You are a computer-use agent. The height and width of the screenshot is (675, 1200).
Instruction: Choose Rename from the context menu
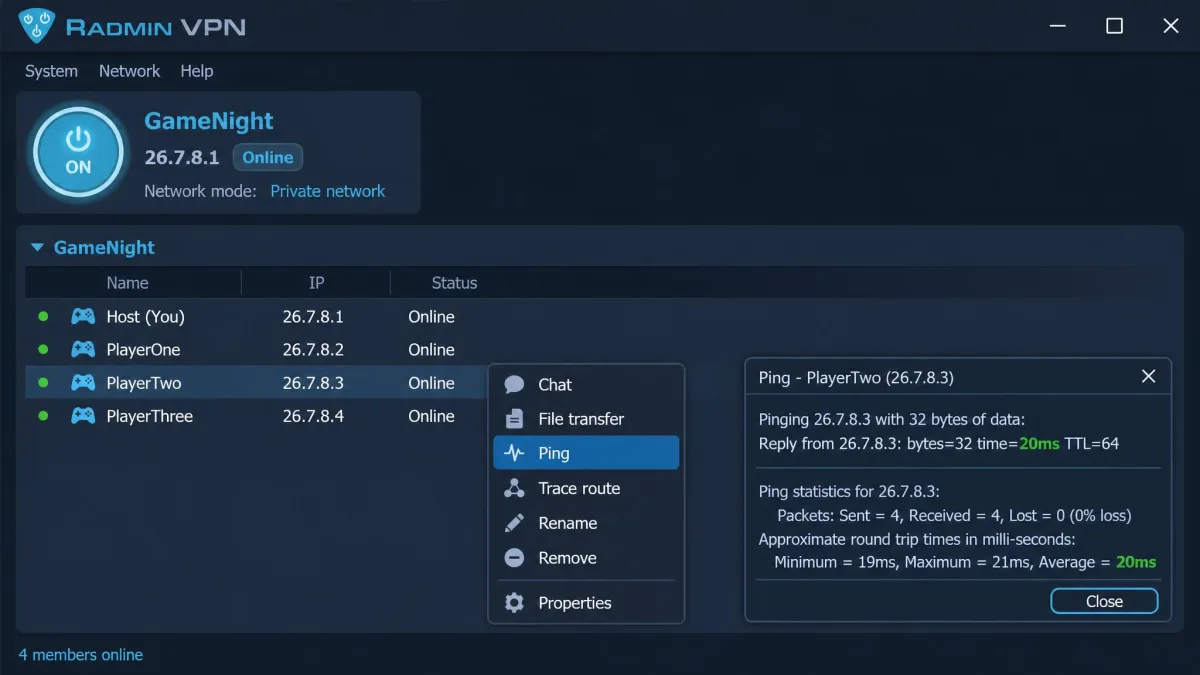coord(586,523)
